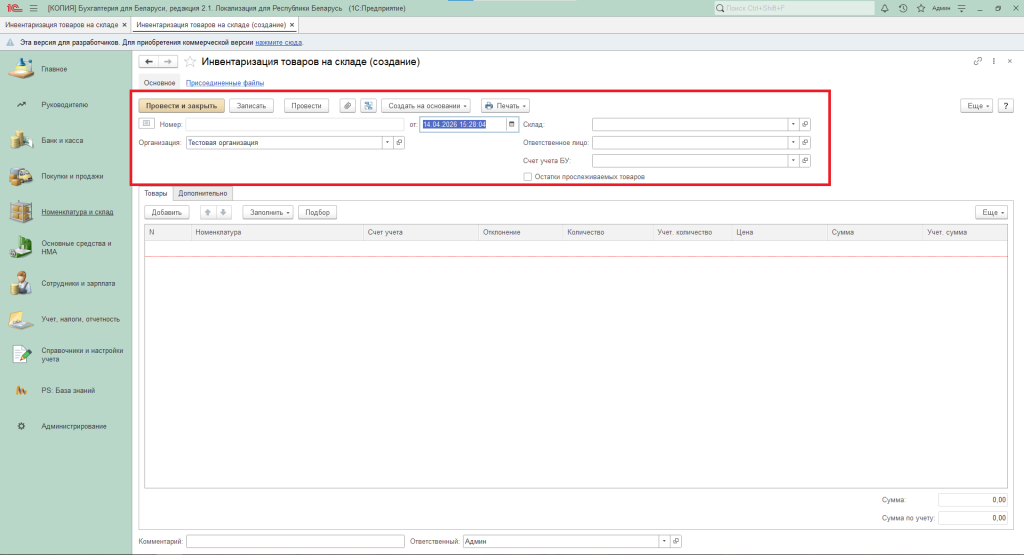Switch to the Дополнительно tab
This screenshot has width=1024, height=555.
click(204, 193)
